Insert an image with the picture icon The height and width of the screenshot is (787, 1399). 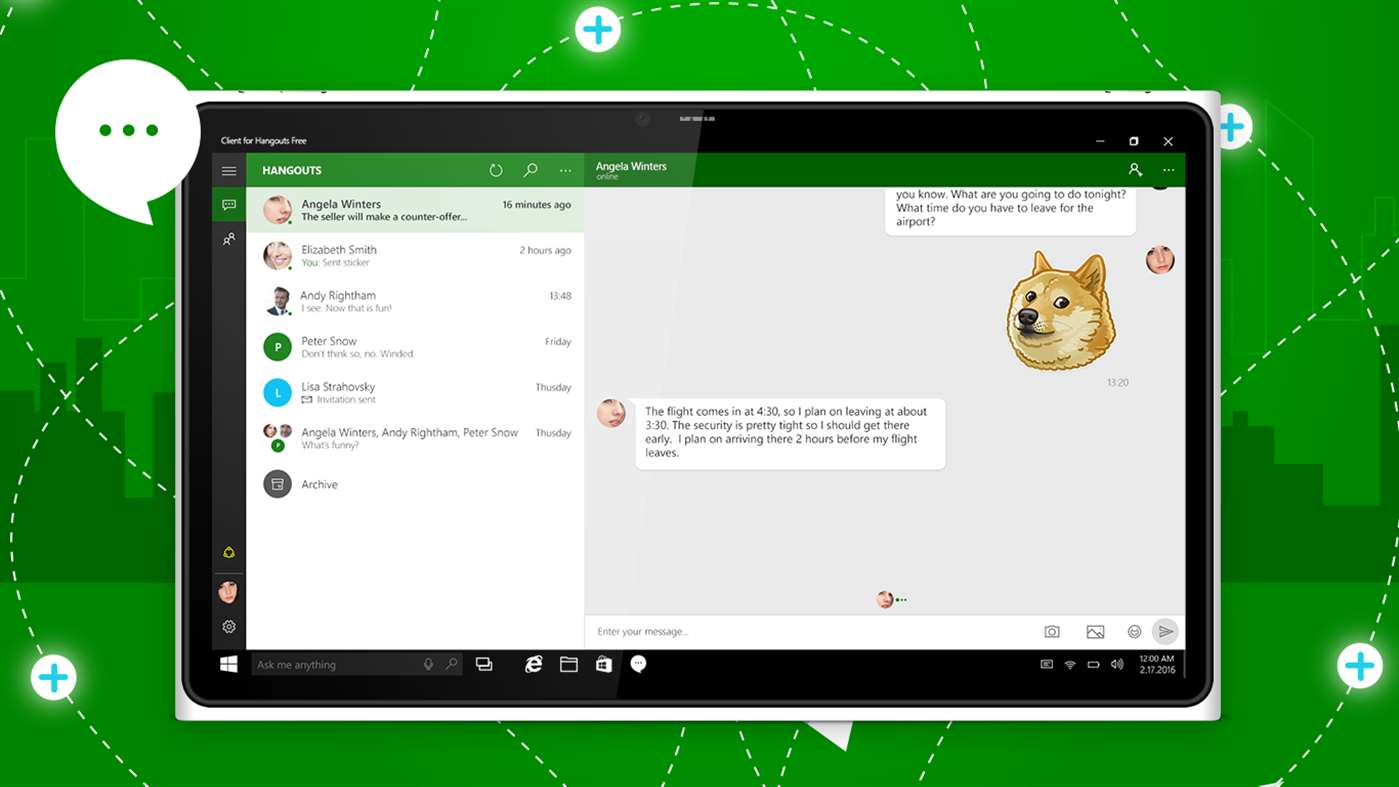pyautogui.click(x=1096, y=632)
